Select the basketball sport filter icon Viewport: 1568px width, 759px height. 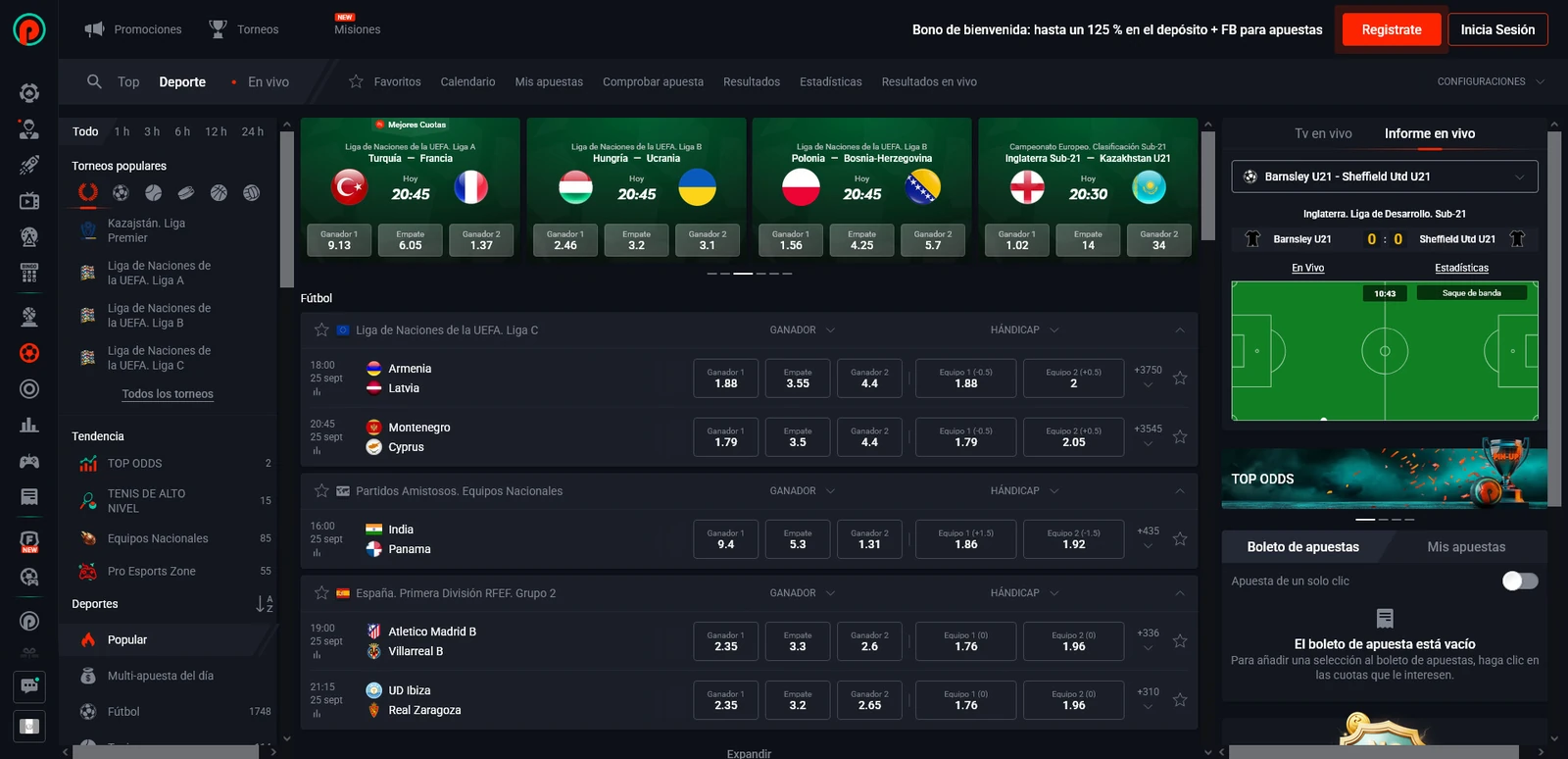[x=219, y=193]
